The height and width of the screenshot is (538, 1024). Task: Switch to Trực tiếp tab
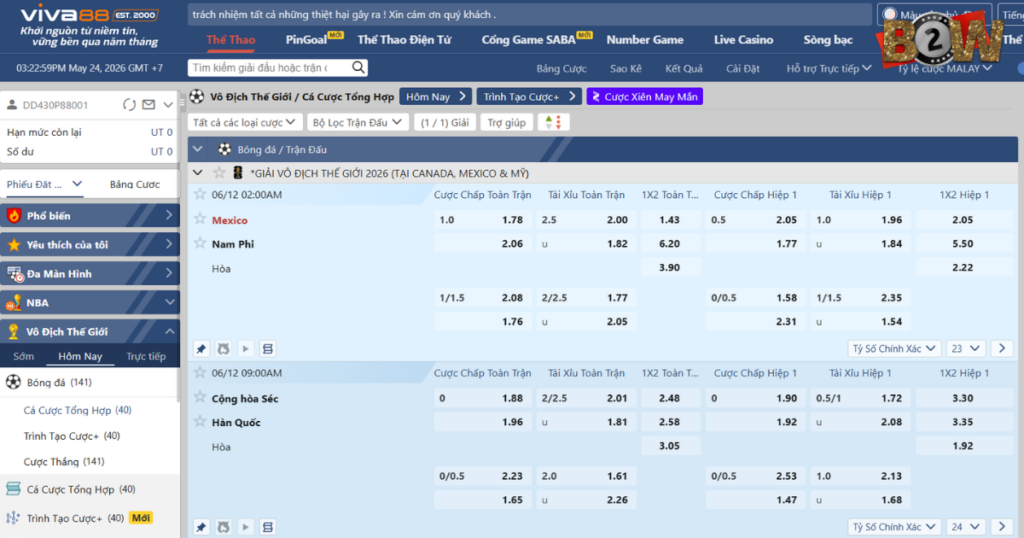pyautogui.click(x=146, y=356)
